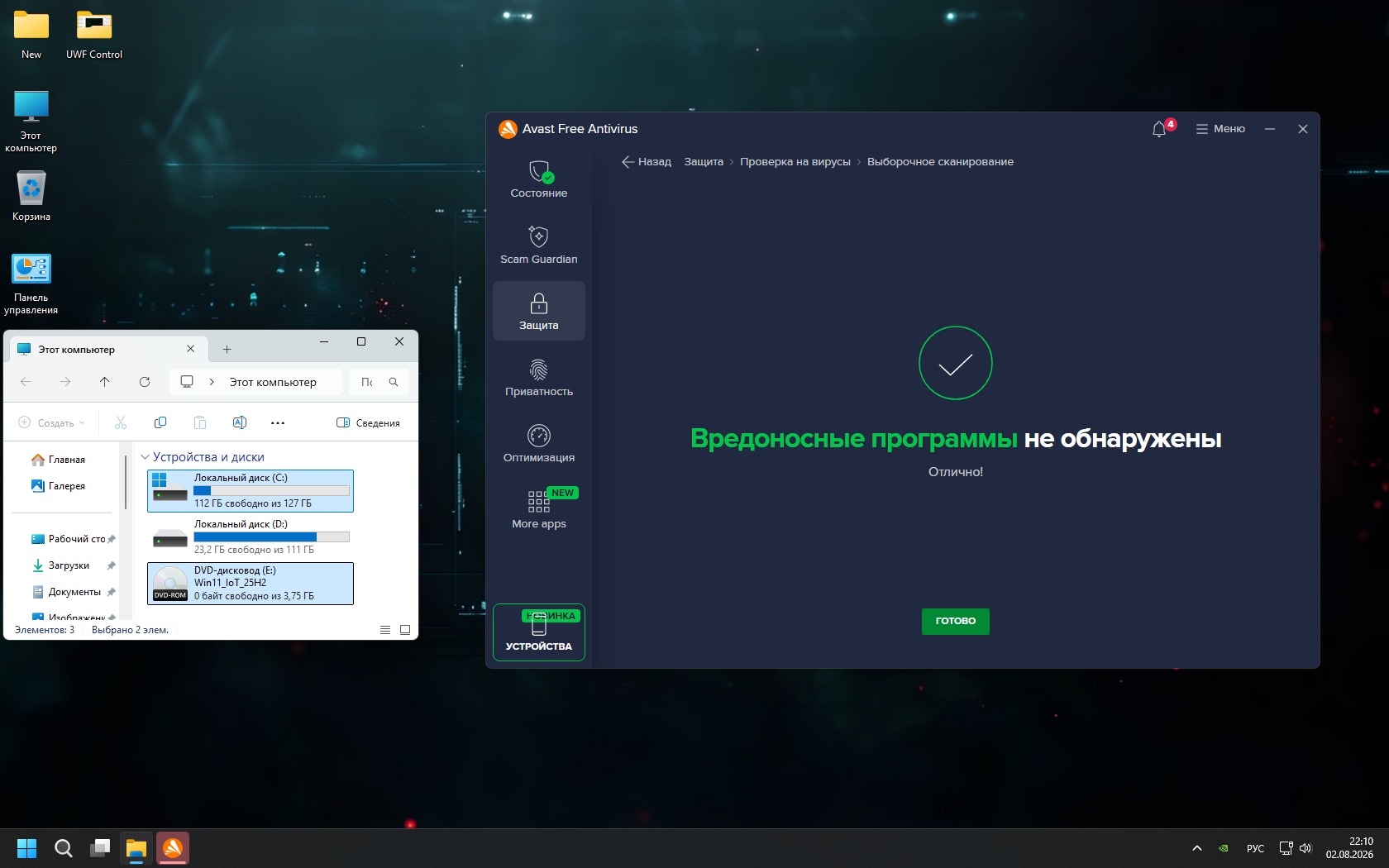This screenshot has width=1389, height=868.
Task: Select Локальный диск (D:)
Action: coord(251,537)
